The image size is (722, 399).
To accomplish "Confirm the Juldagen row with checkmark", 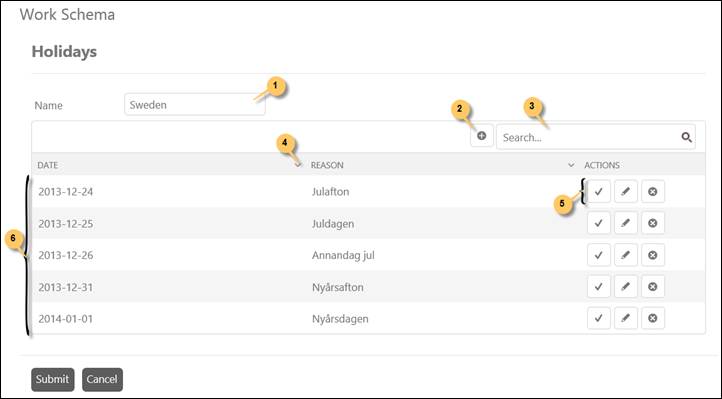I will pyautogui.click(x=599, y=223).
